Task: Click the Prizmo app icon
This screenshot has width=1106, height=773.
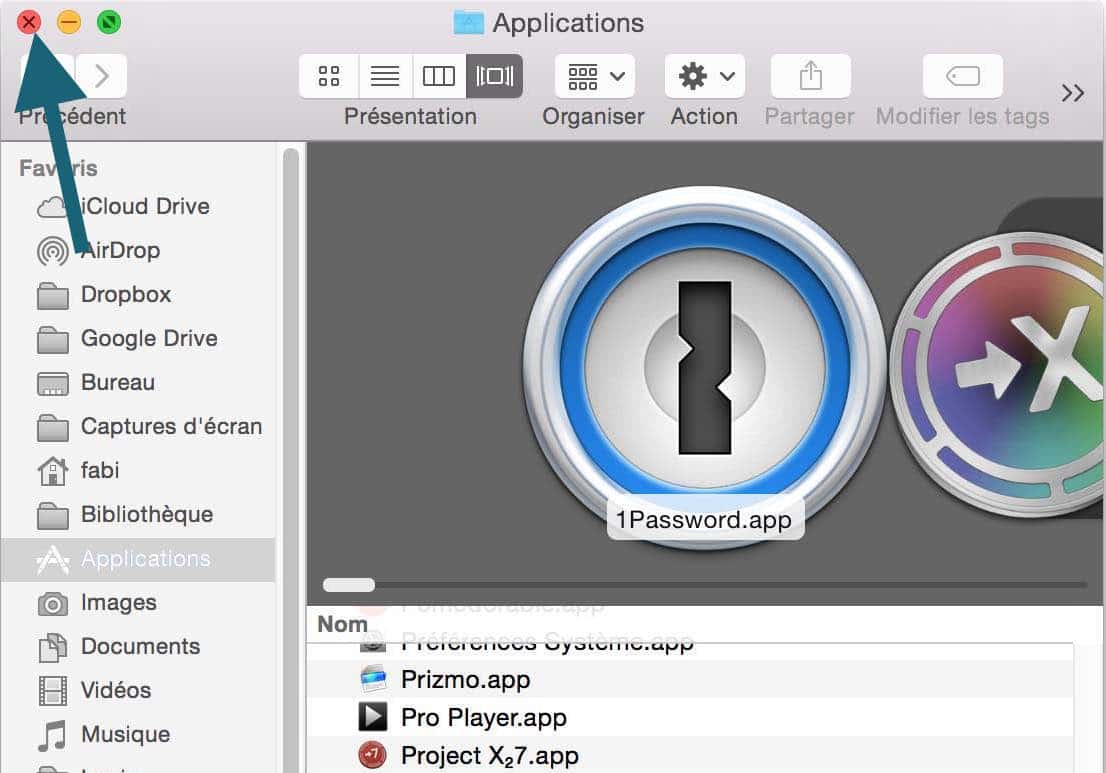Action: (373, 679)
